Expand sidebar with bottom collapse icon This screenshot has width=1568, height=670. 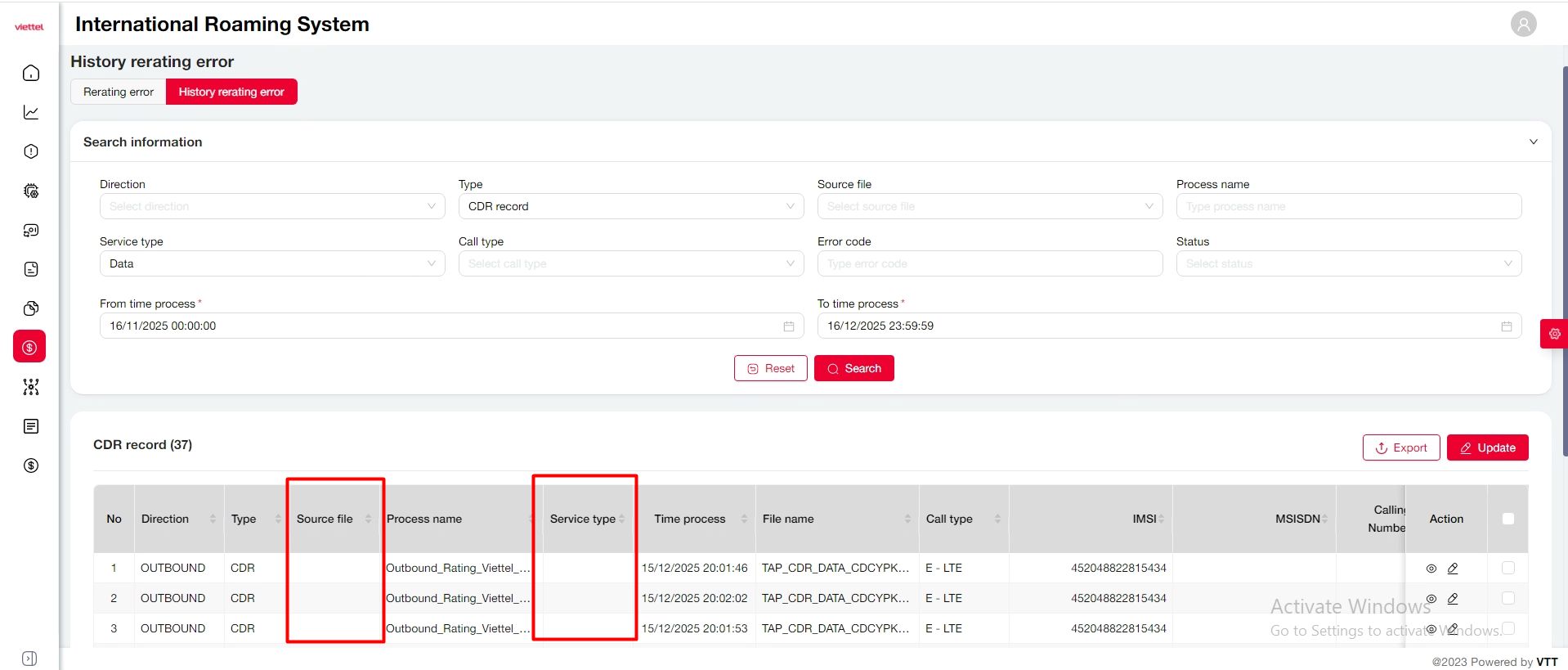(x=29, y=659)
